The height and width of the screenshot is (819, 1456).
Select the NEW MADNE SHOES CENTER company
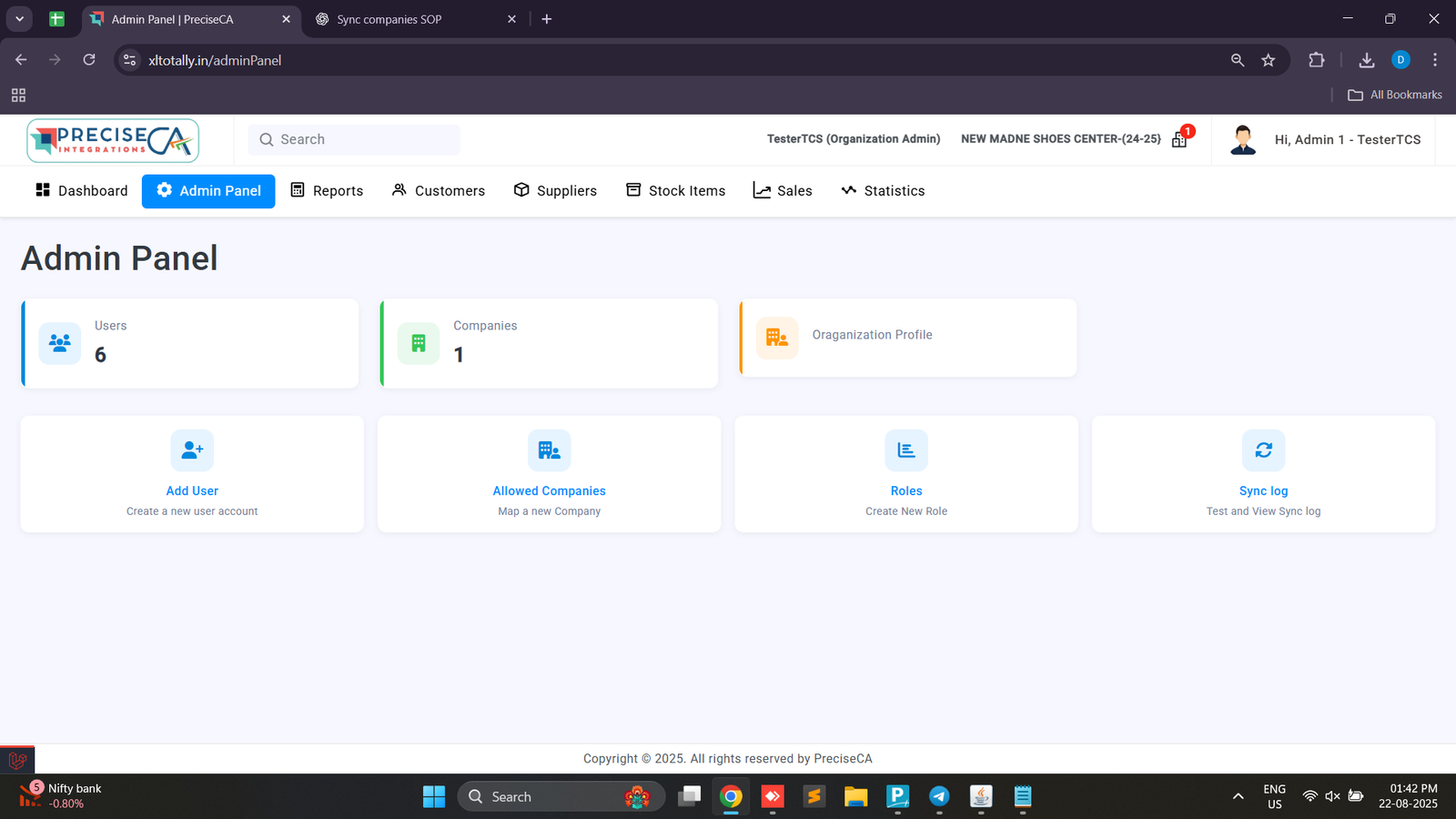tap(1060, 139)
